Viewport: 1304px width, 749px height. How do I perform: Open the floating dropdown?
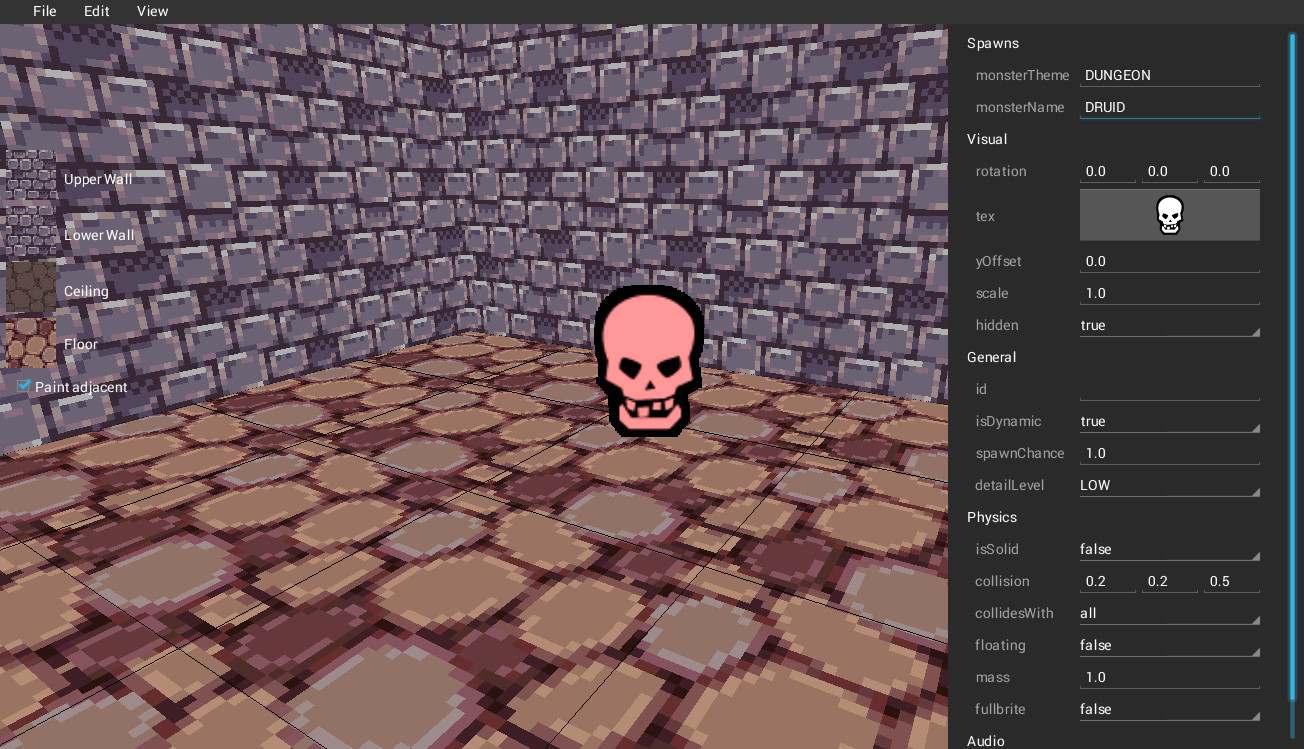pyautogui.click(x=1170, y=645)
